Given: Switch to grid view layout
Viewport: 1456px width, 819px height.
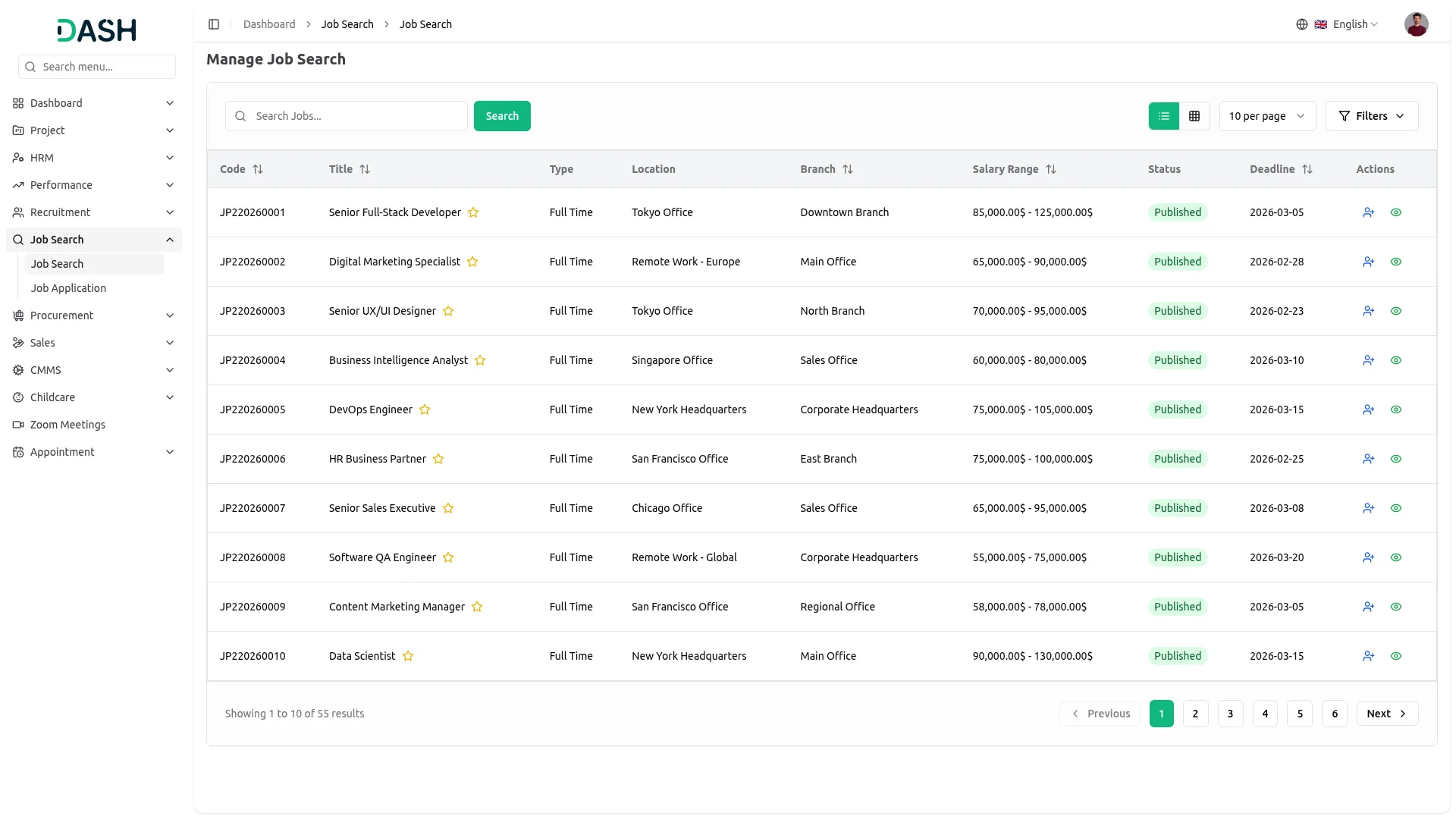Looking at the screenshot, I should click(1194, 116).
